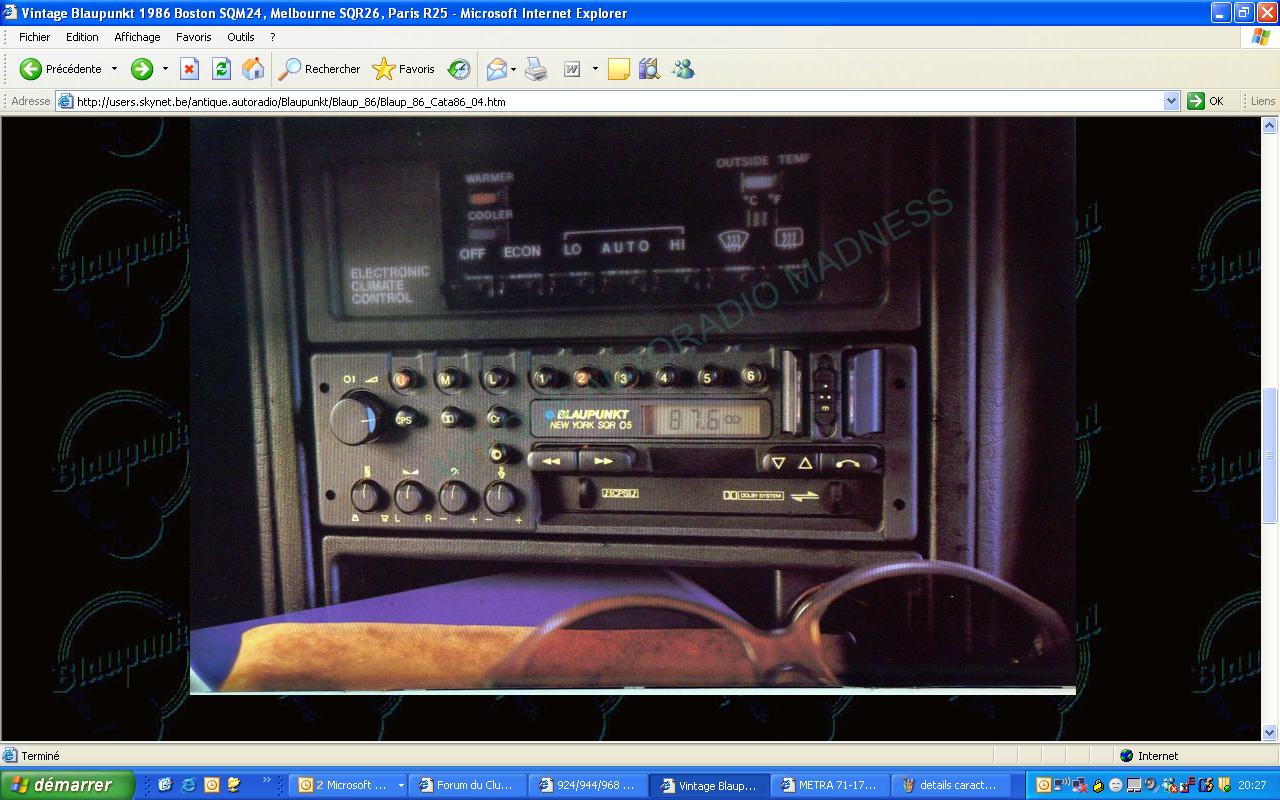Switch to METRA 71-17... taskbar window

[829, 785]
